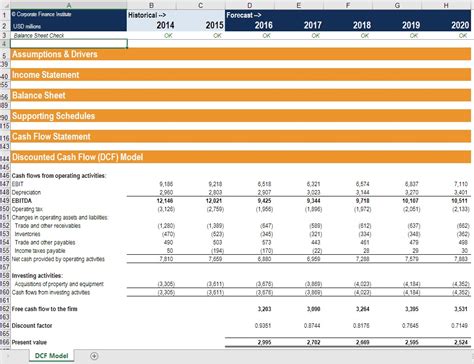The width and height of the screenshot is (474, 364).
Task: Select the 2019 year heading
Action: click(411, 25)
